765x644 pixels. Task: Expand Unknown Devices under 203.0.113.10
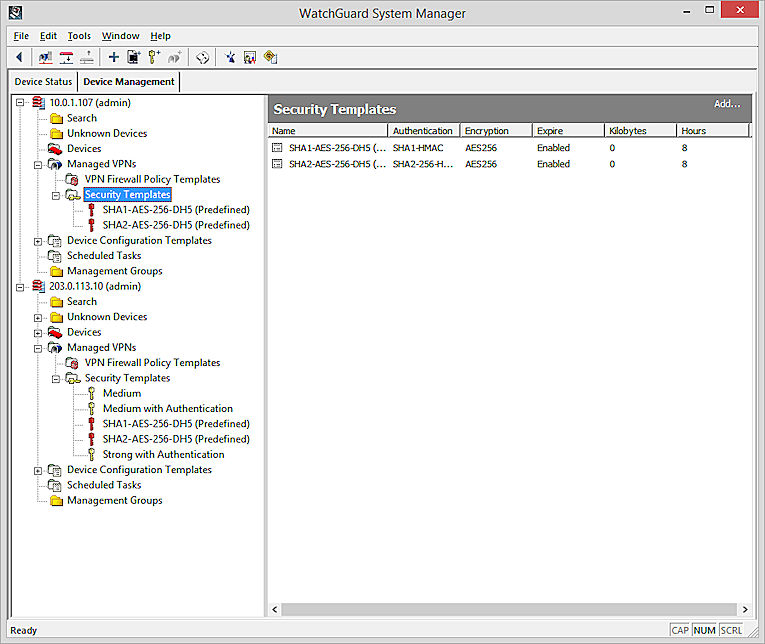click(x=39, y=317)
